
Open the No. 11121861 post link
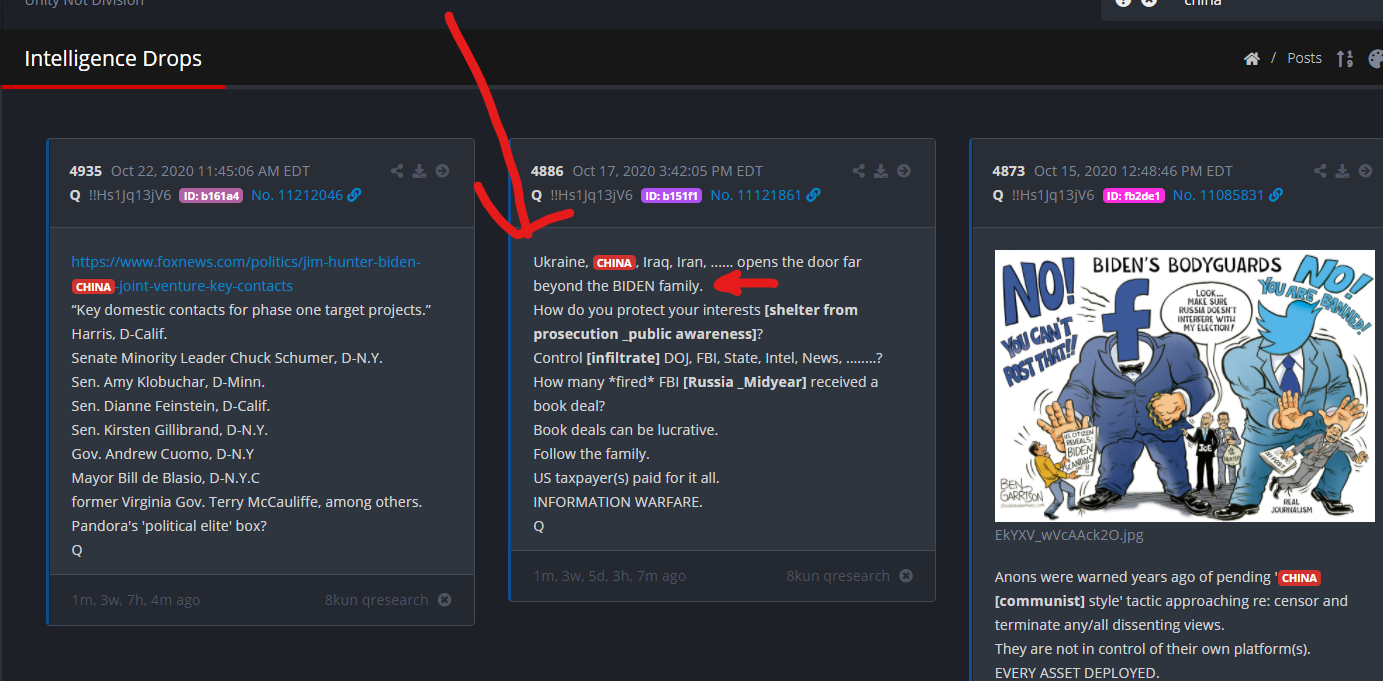coord(755,195)
